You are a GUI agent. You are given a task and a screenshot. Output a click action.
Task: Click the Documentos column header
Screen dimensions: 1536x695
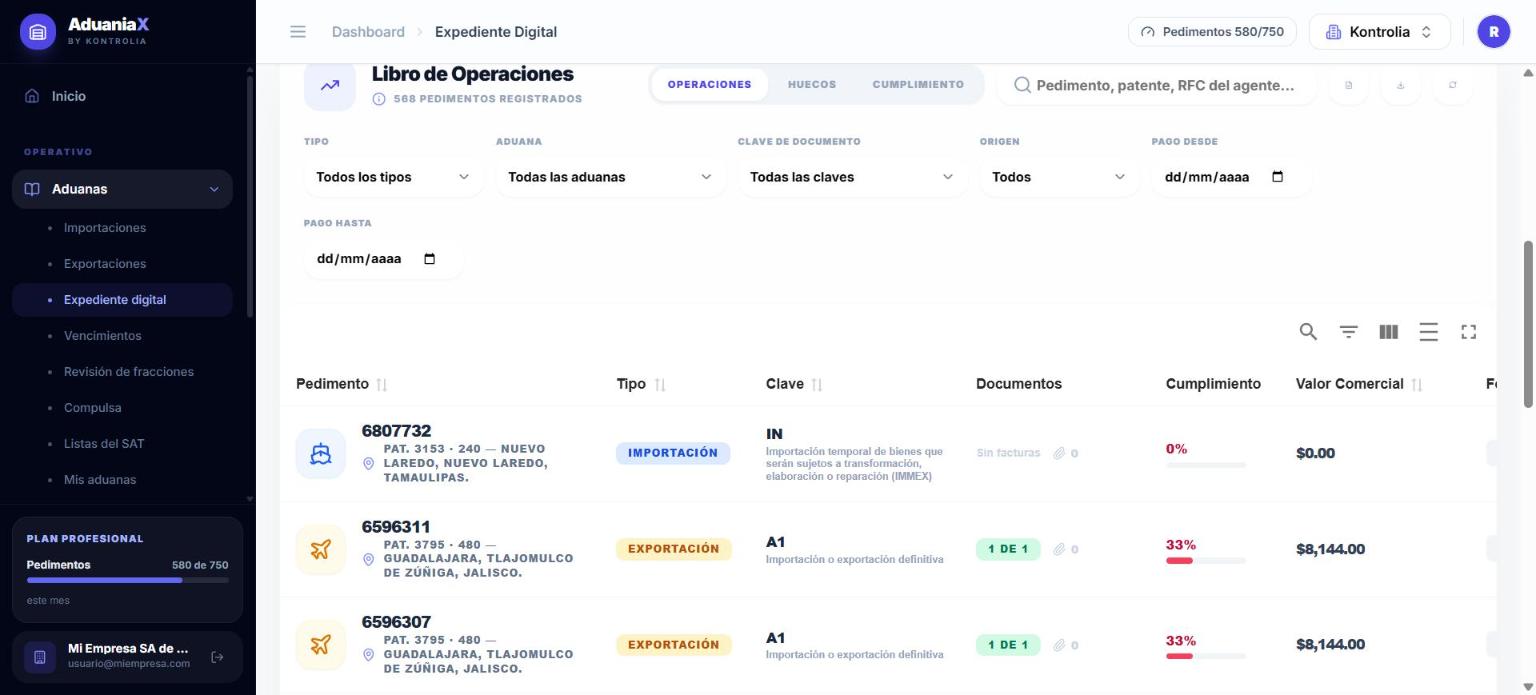click(x=1019, y=384)
